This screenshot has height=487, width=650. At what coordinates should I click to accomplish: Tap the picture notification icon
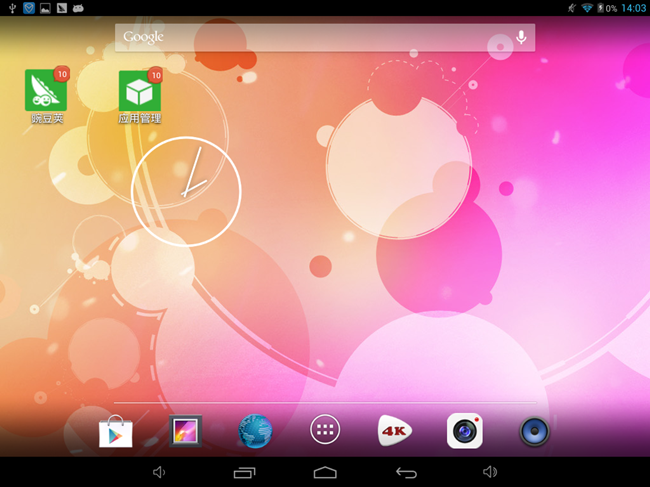[x=45, y=8]
